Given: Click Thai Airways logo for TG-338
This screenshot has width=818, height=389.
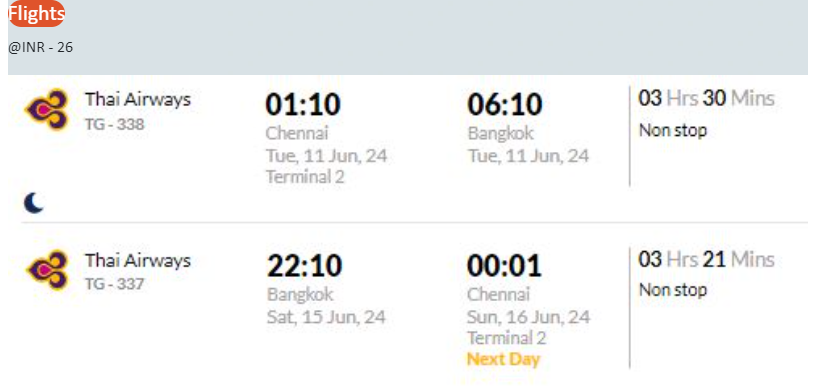Looking at the screenshot, I should click(x=47, y=110).
